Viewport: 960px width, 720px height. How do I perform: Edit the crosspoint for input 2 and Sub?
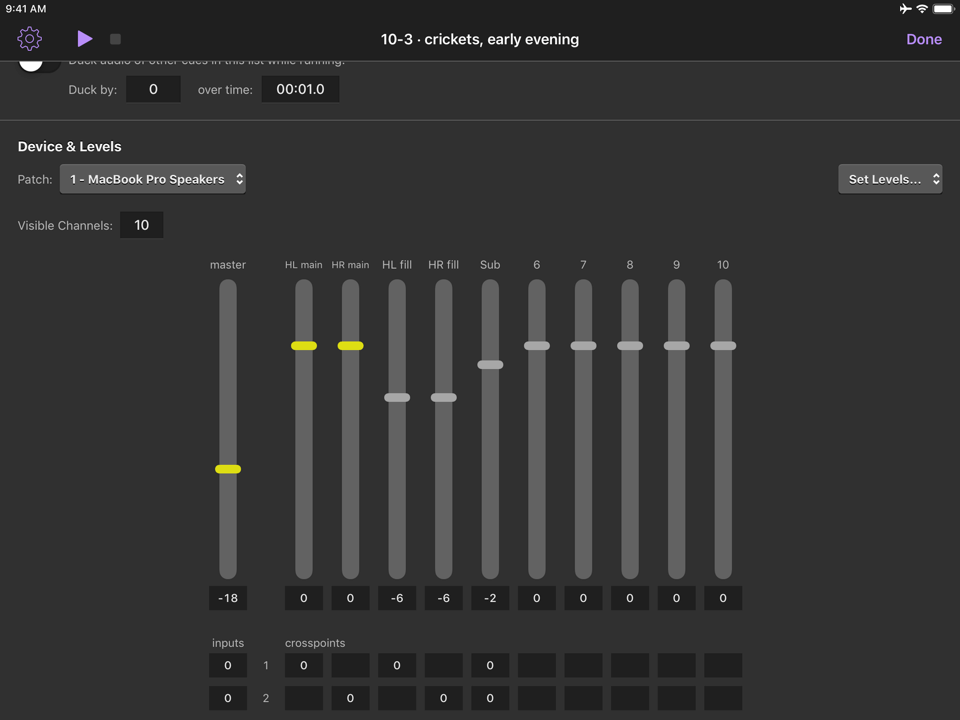click(x=490, y=698)
